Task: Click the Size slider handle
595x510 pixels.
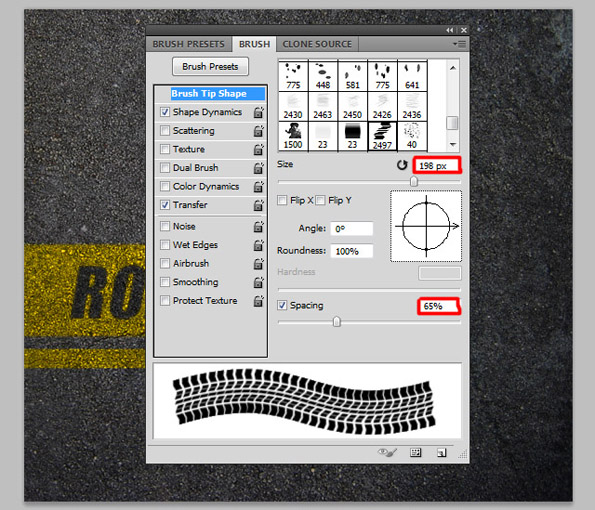Action: pyautogui.click(x=414, y=182)
